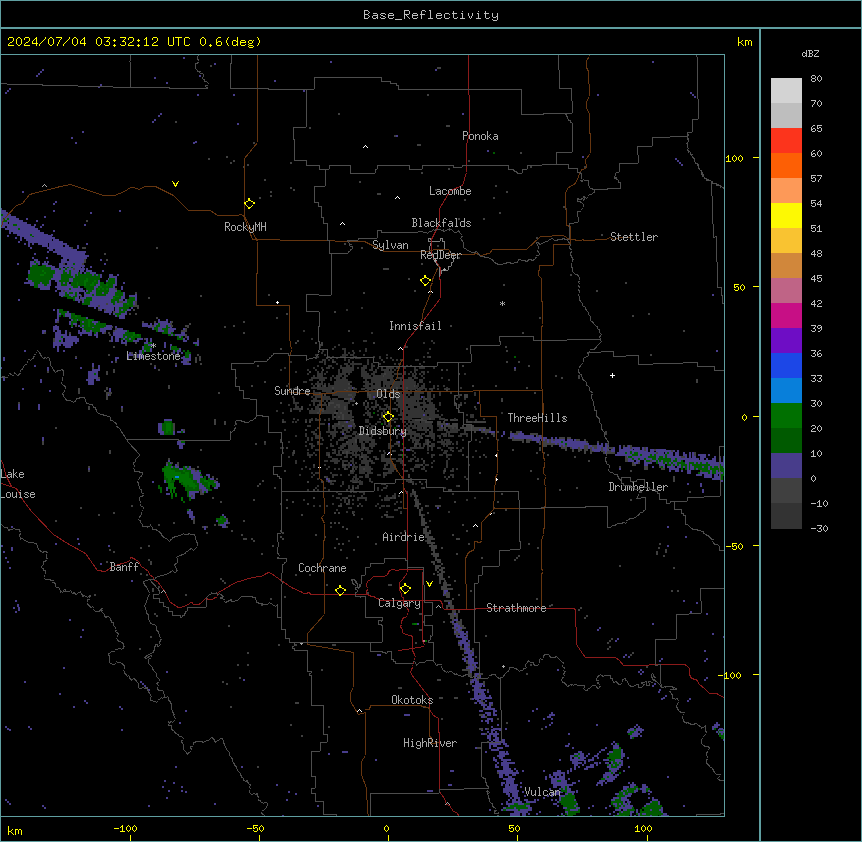Select the yellow marker south of RedDeer
This screenshot has width=862, height=842.
426,281
